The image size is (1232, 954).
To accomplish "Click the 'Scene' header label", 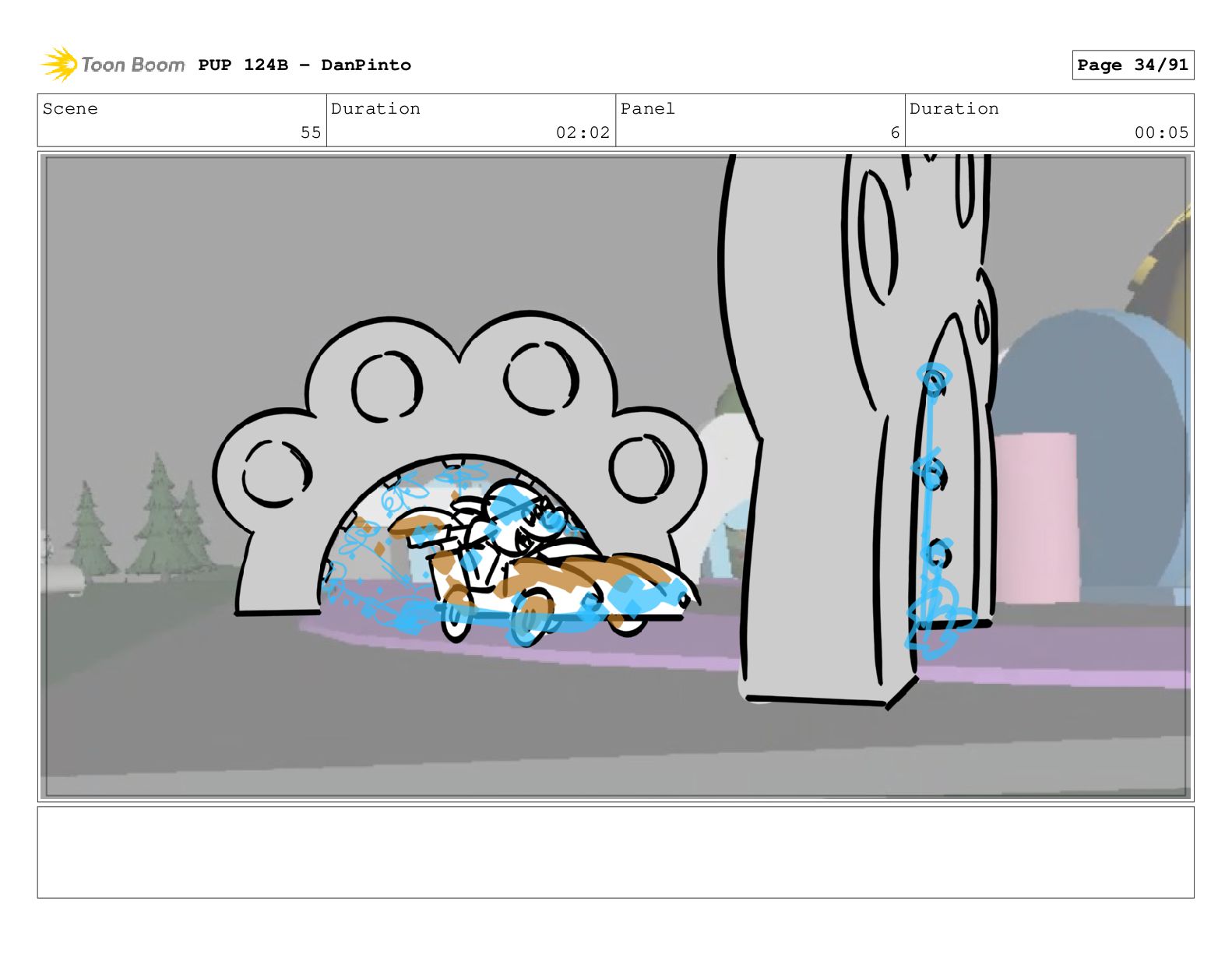I will coord(70,108).
